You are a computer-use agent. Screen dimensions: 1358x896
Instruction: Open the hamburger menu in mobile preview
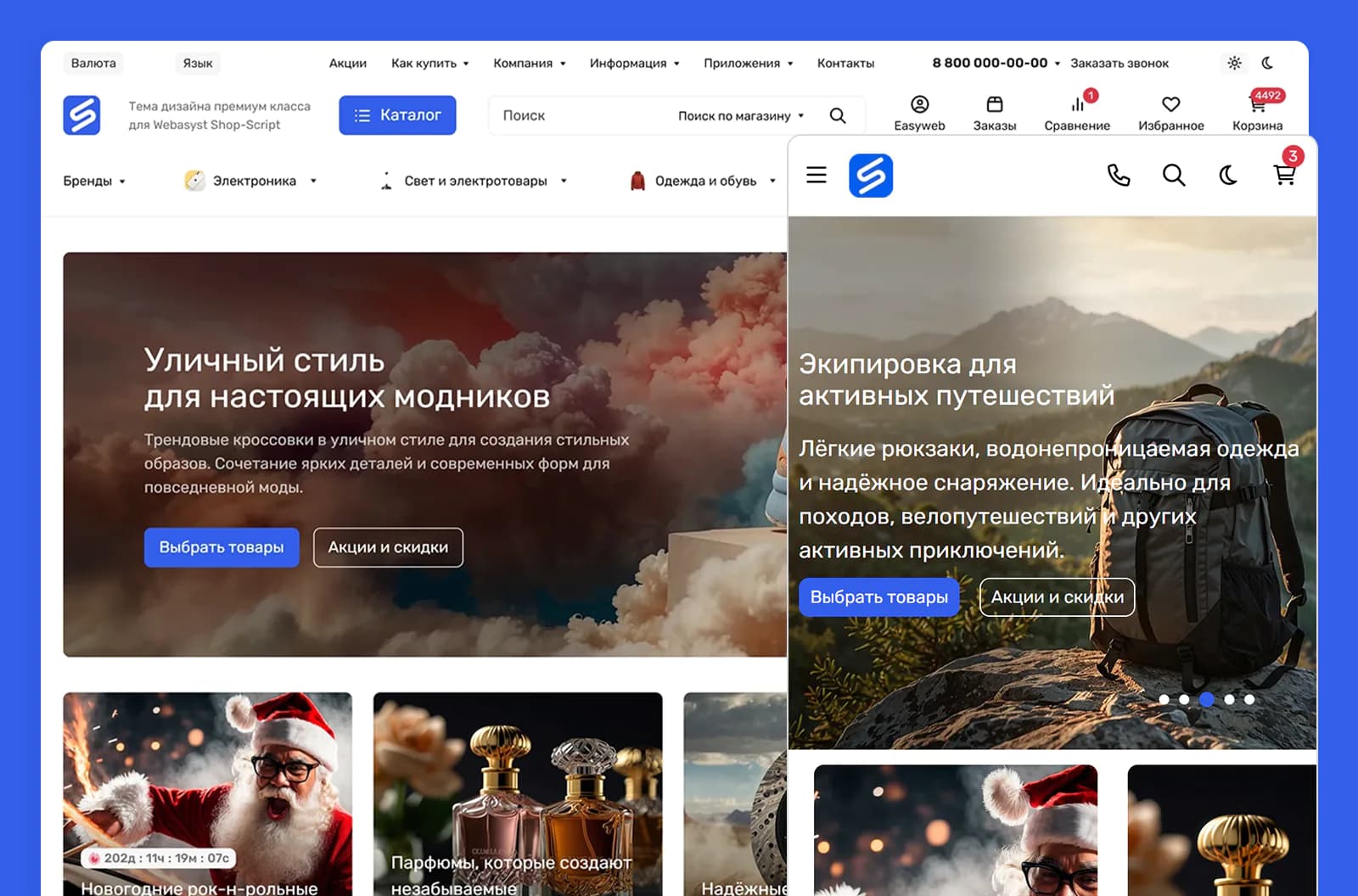(x=816, y=176)
